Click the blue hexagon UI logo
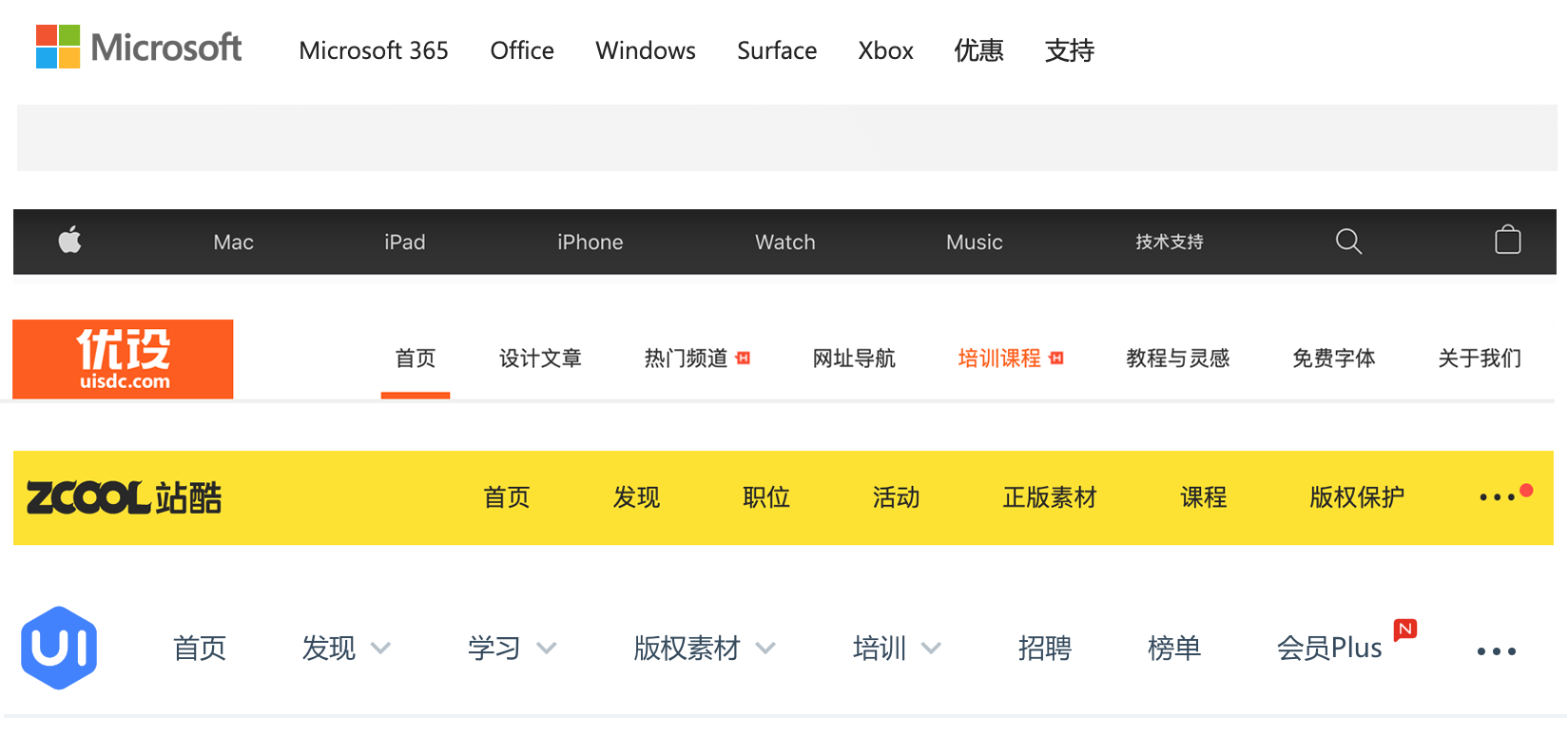Screen dimensions: 1568x737 pos(59,648)
